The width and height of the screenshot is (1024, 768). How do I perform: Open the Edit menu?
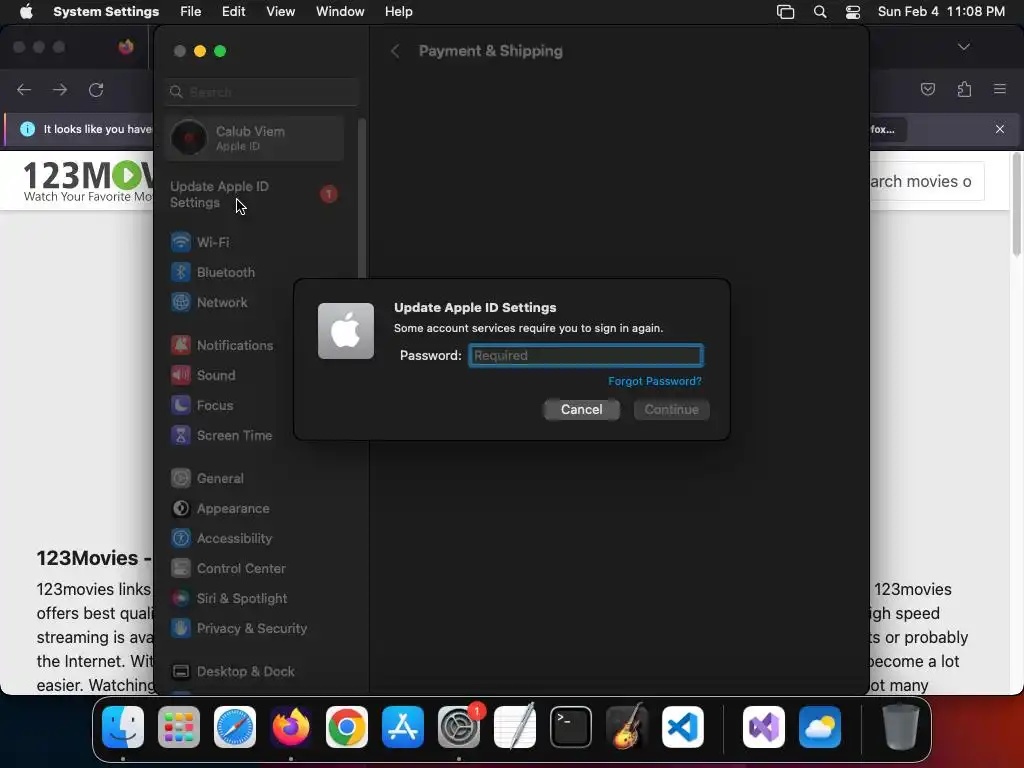[x=233, y=12]
